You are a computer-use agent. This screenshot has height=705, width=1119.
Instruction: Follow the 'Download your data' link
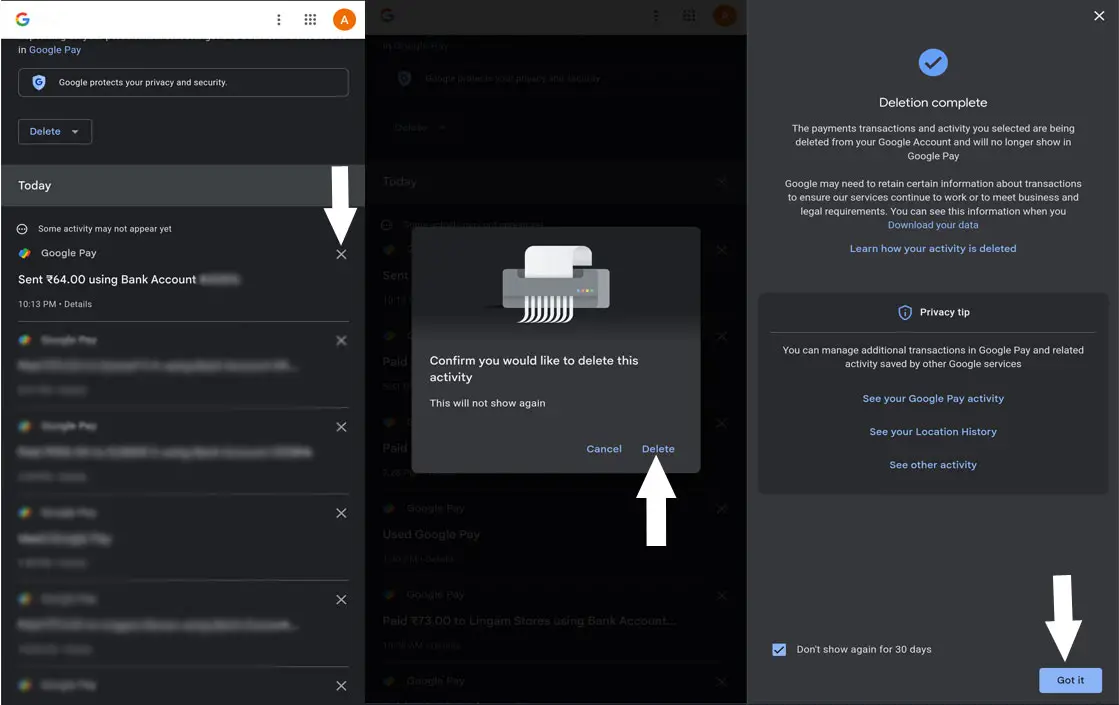click(933, 225)
